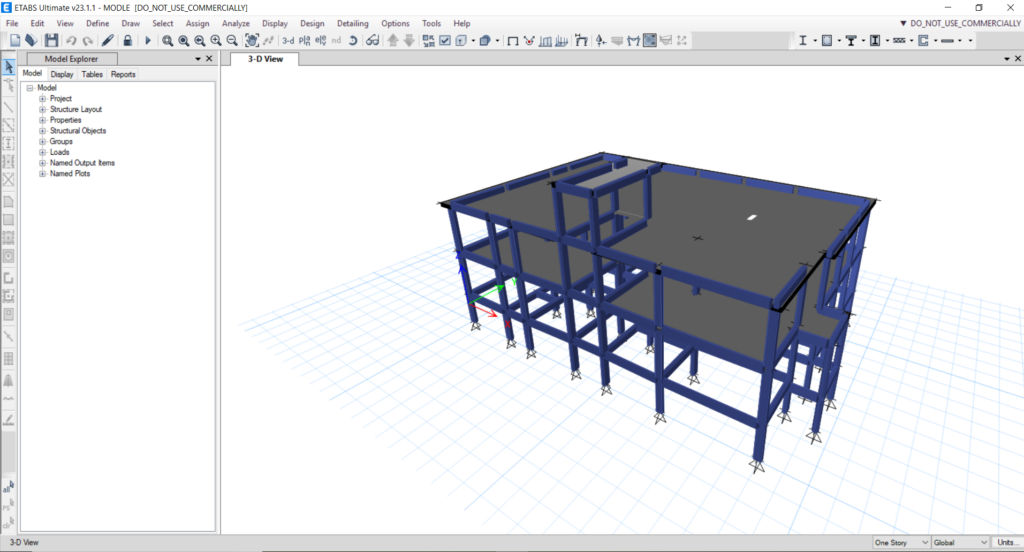1024x552 pixels.
Task: Click the Save model icon
Action: 51,41
